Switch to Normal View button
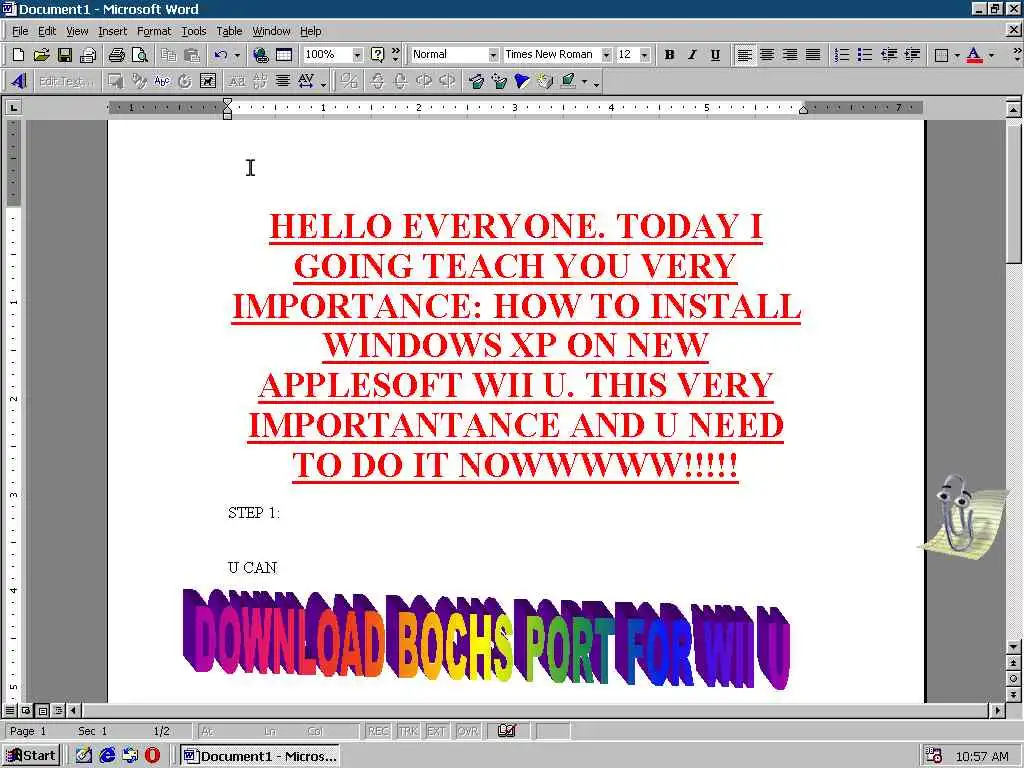The width and height of the screenshot is (1024, 768). 10,710
